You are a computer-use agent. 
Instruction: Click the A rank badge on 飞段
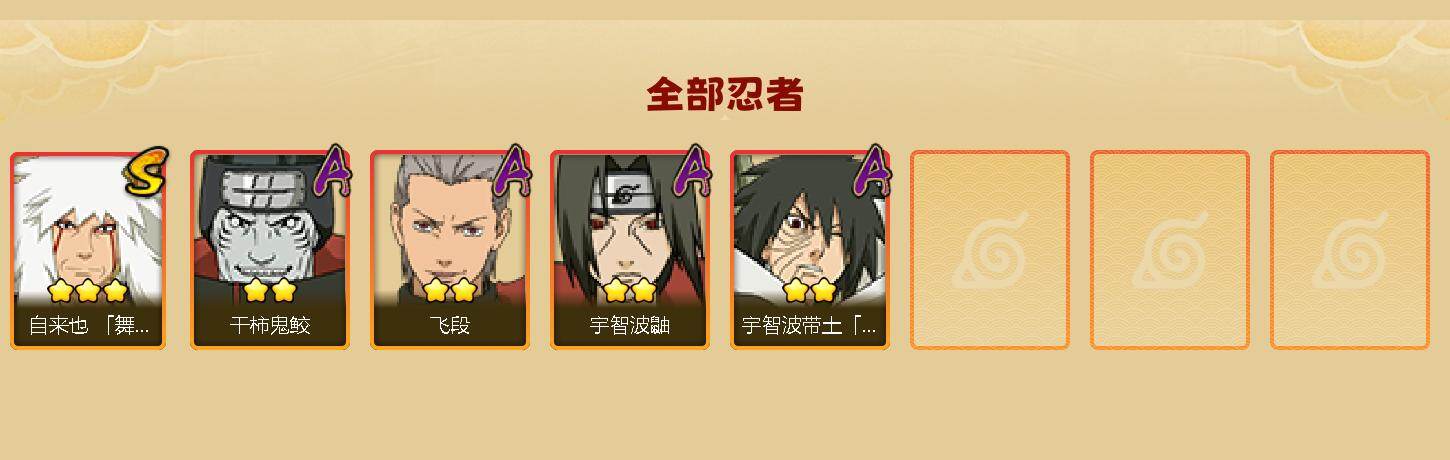[514, 171]
